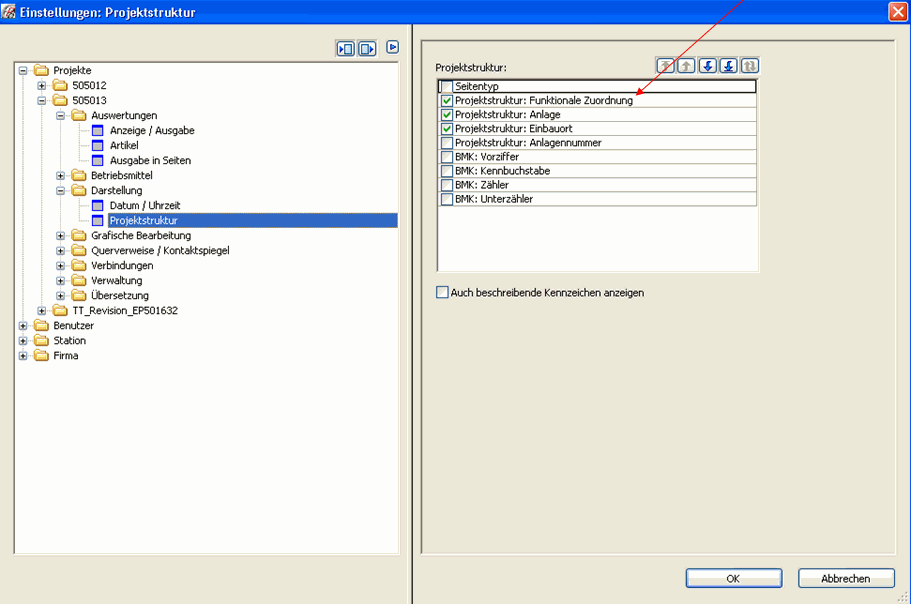
Task: Click the page icon beside the selected Projektstruktur
Action: 98,221
